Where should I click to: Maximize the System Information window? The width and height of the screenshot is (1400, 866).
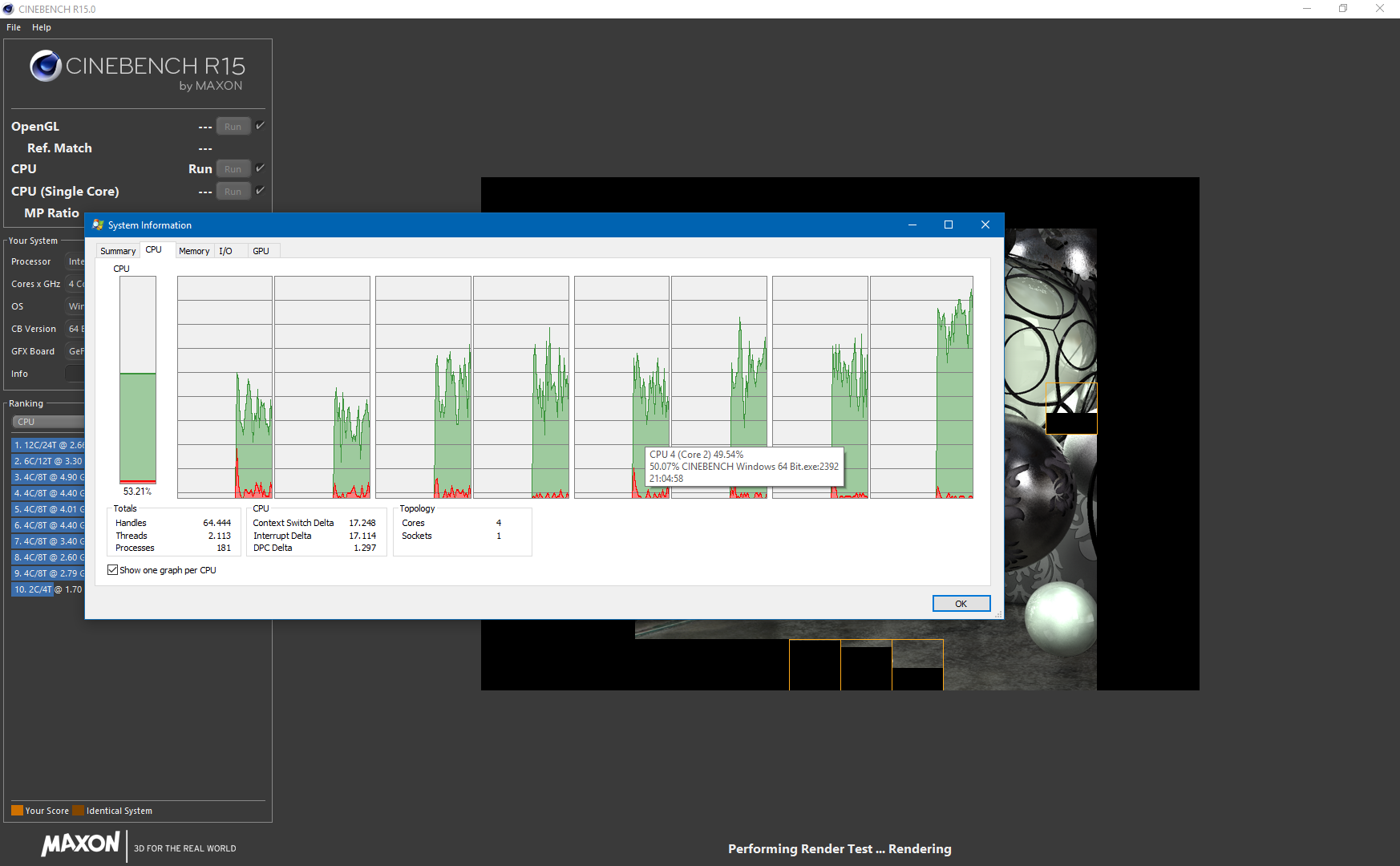[x=949, y=225]
